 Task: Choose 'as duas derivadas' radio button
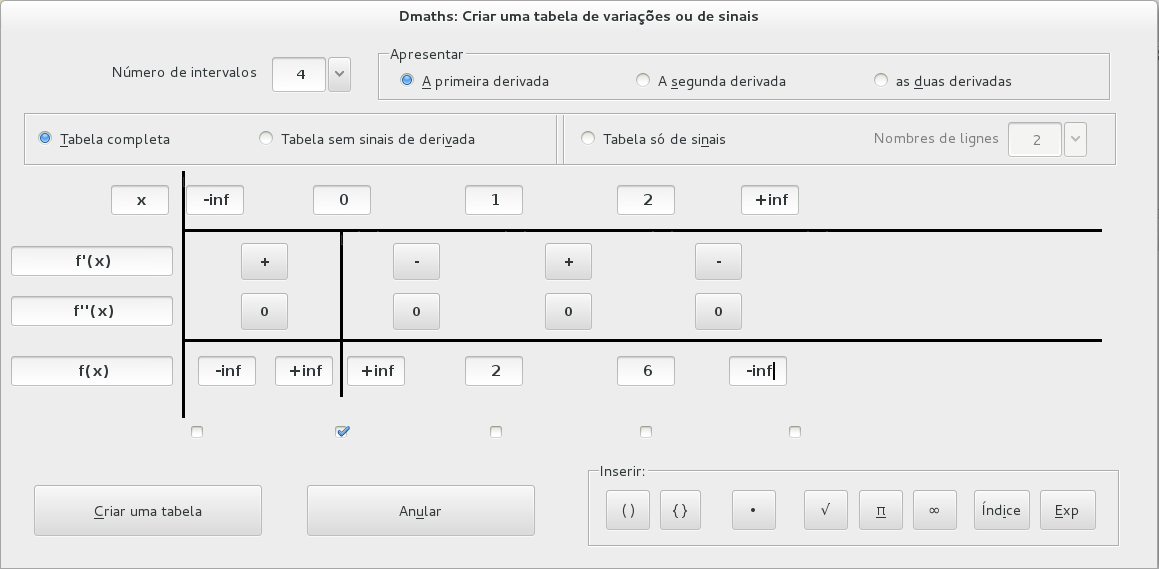tap(881, 81)
